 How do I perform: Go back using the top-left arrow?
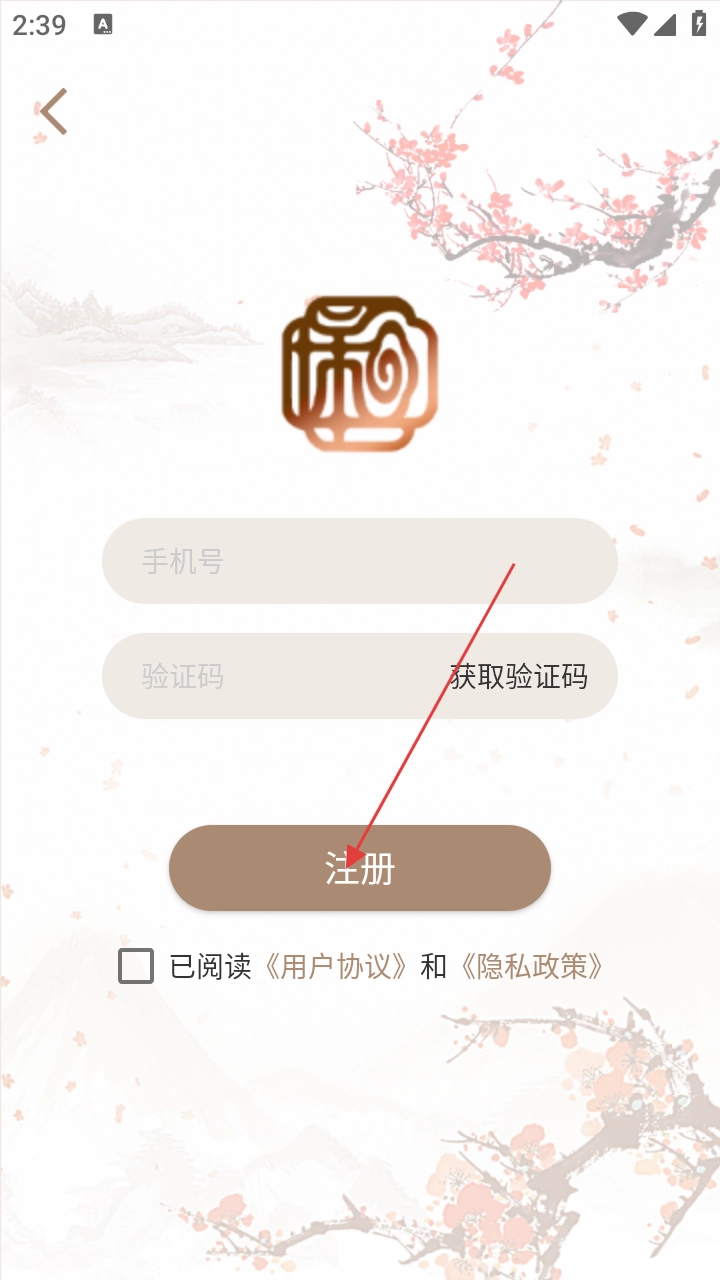coord(54,111)
